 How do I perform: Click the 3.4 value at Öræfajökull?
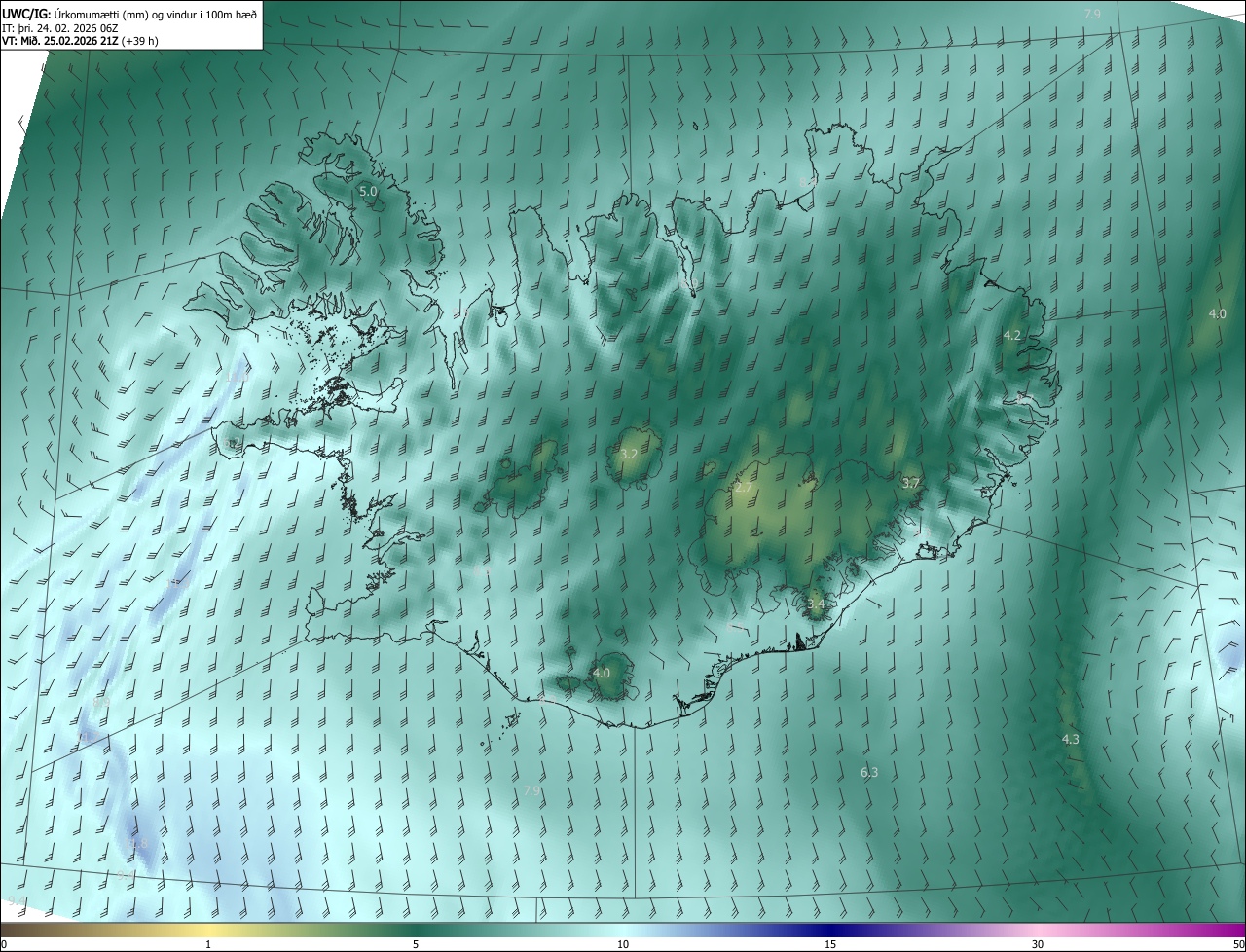pyautogui.click(x=816, y=604)
